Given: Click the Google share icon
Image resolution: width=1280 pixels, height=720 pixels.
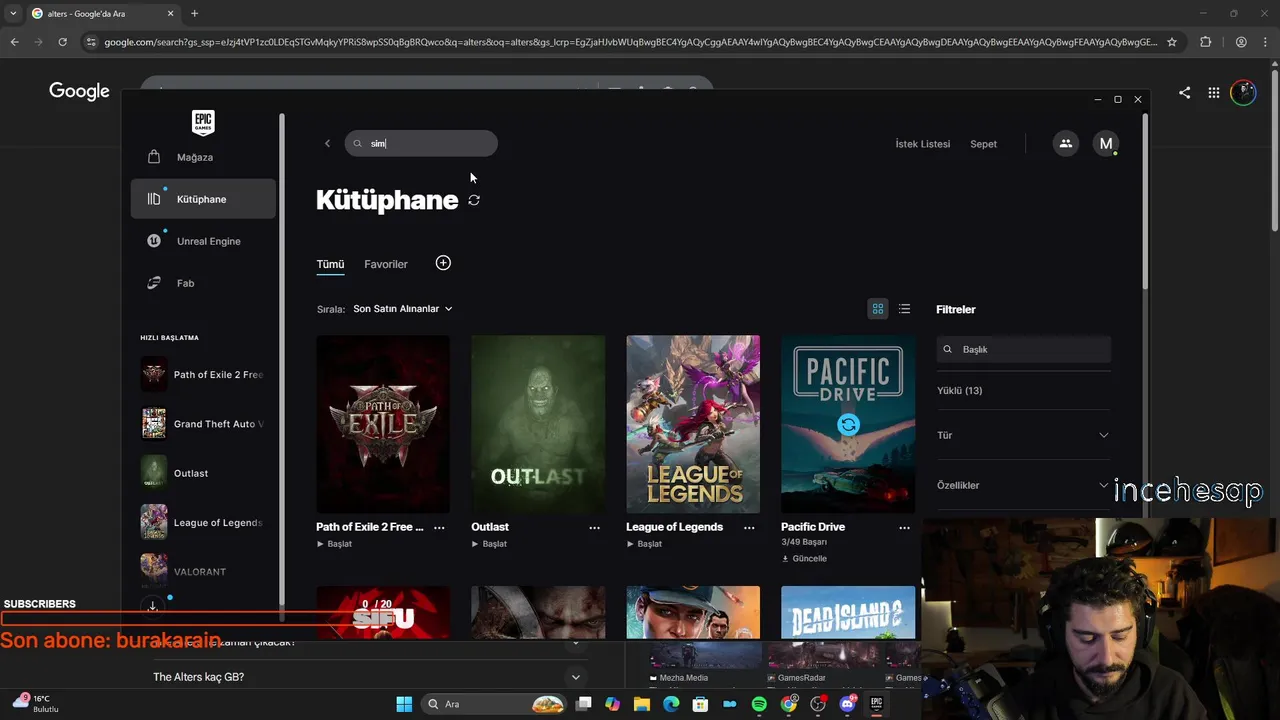Looking at the screenshot, I should pos(1185,92).
